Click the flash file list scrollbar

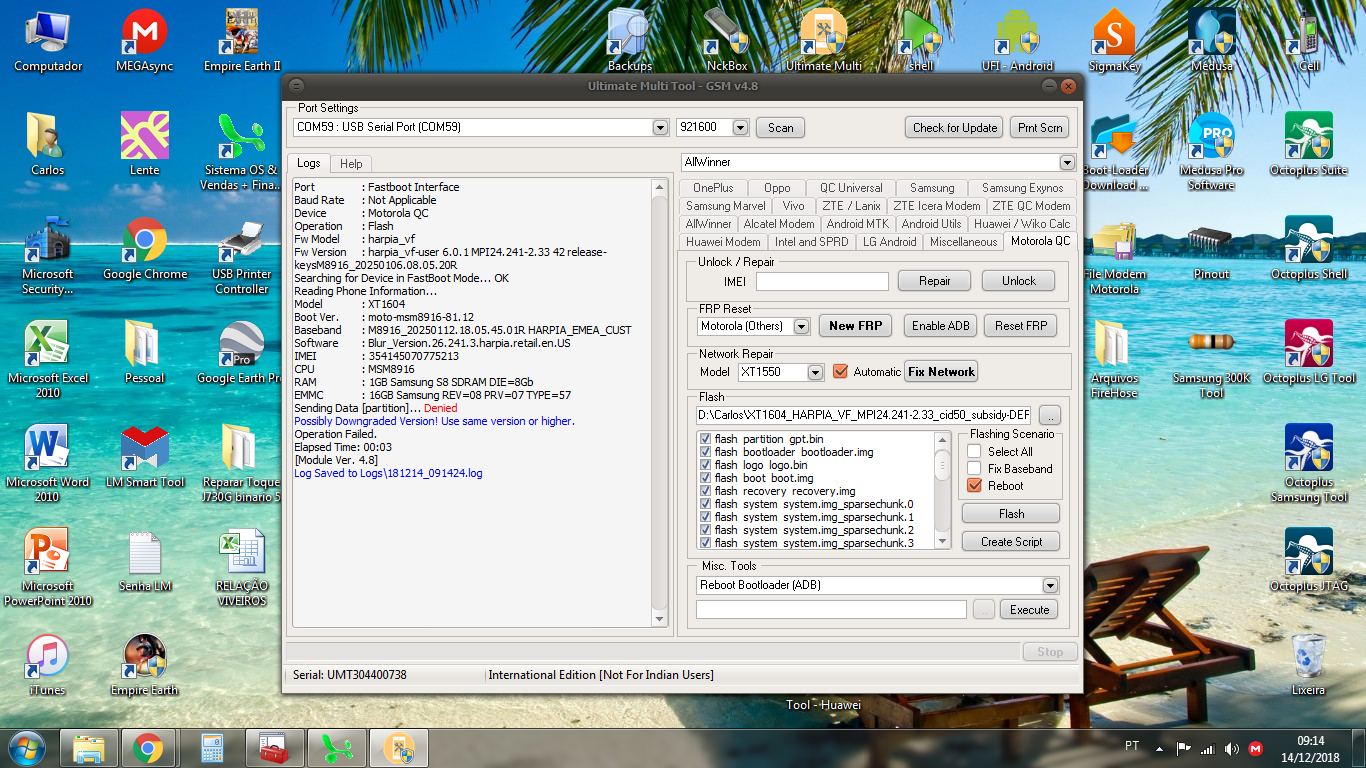(943, 490)
